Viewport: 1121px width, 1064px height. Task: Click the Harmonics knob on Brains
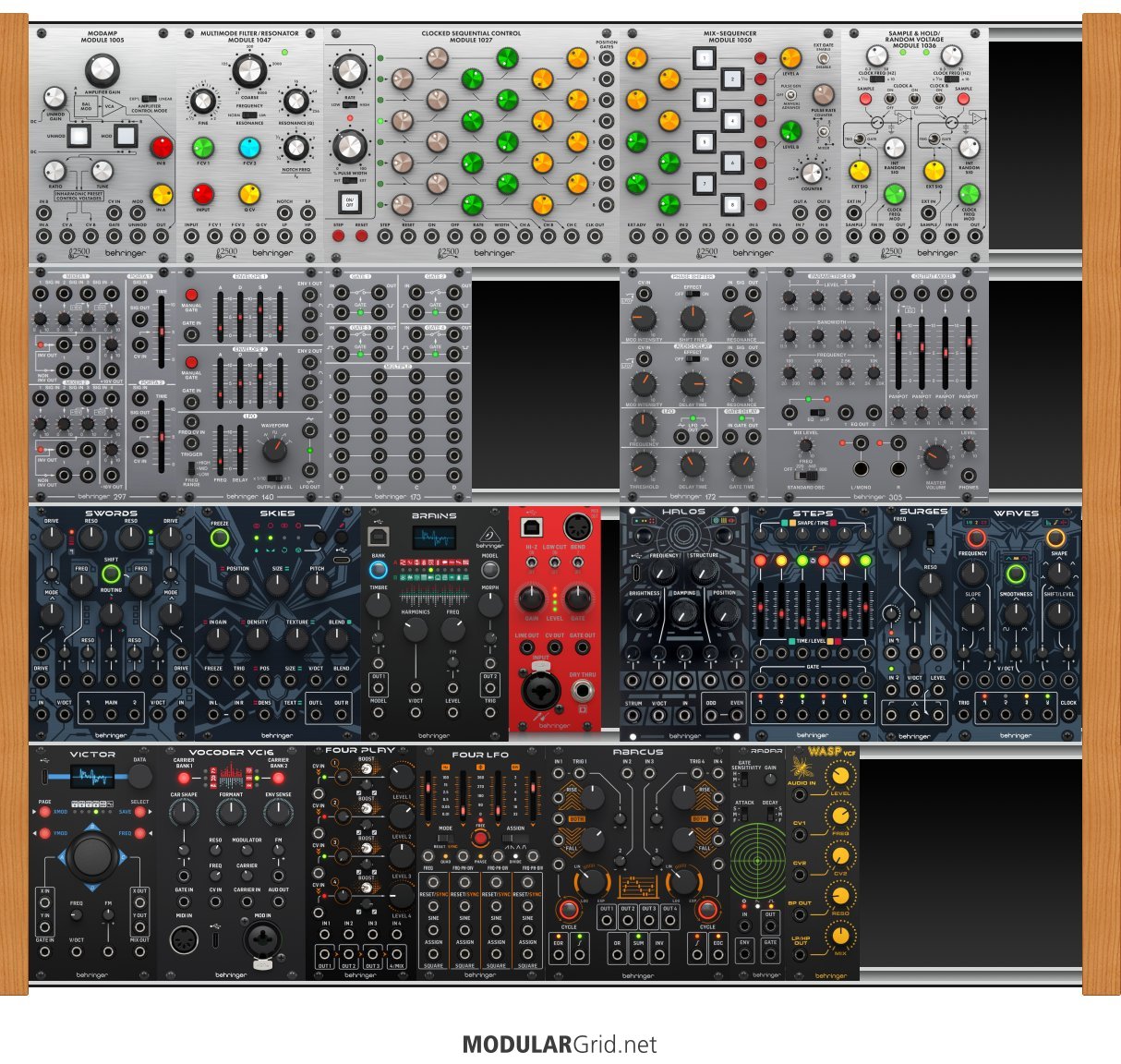coord(415,629)
